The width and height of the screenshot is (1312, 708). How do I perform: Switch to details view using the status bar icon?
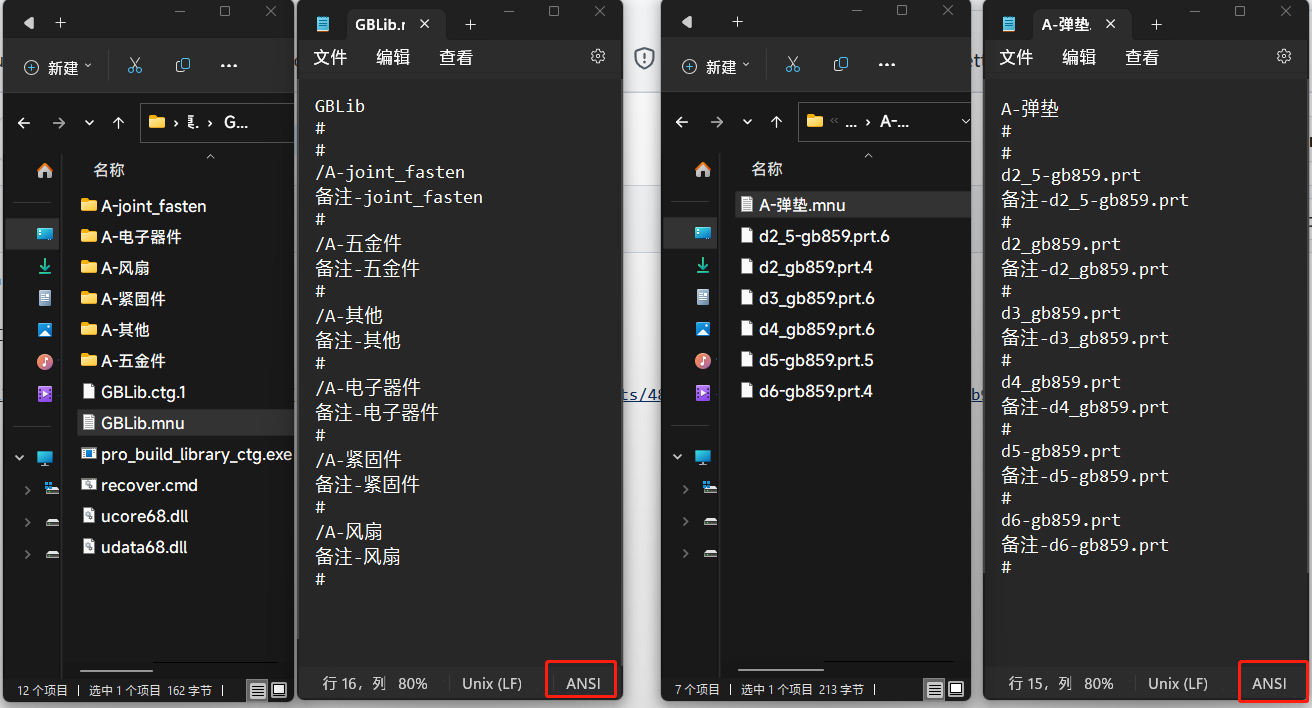[256, 689]
